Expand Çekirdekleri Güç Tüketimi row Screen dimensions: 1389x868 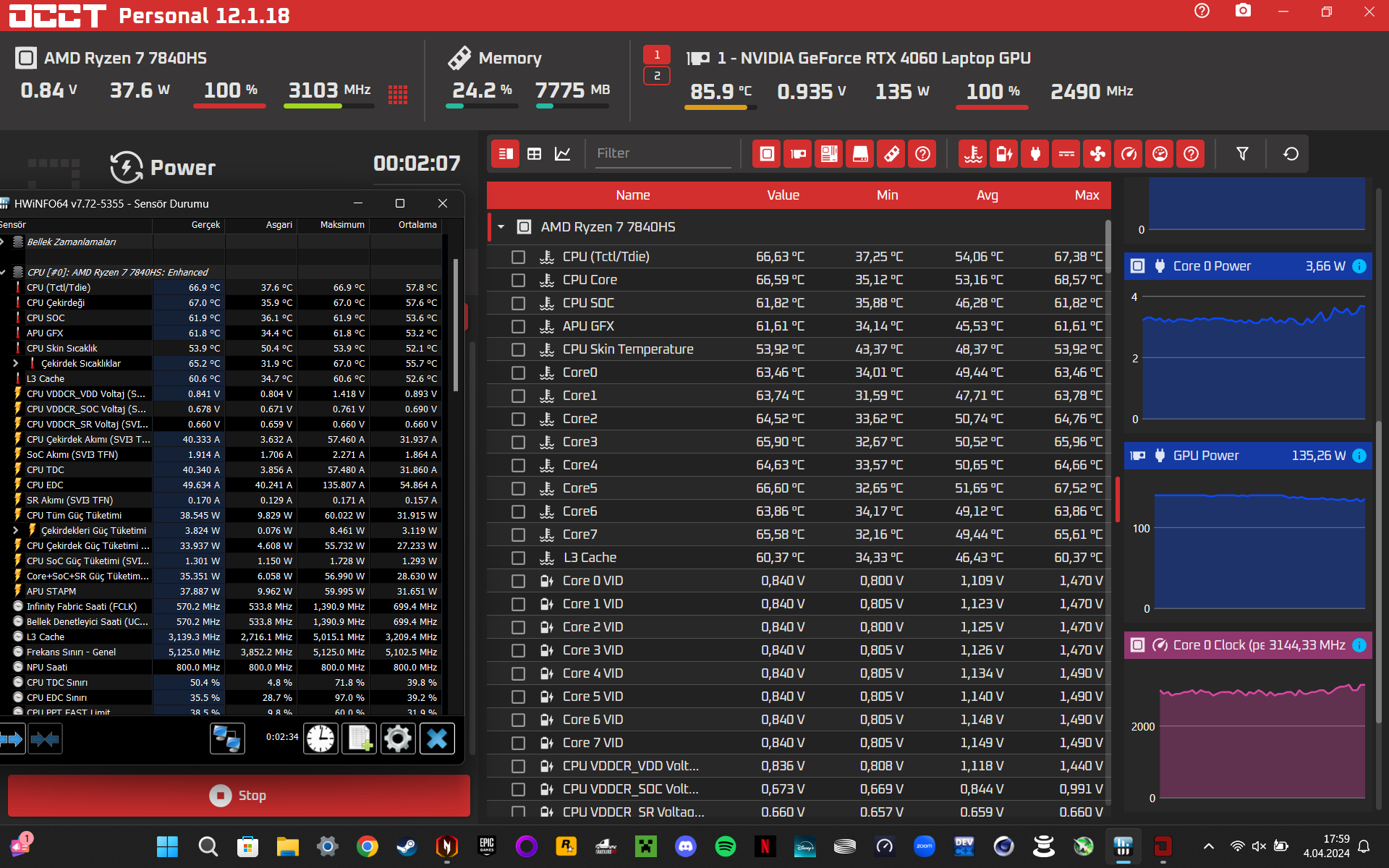tap(16, 530)
